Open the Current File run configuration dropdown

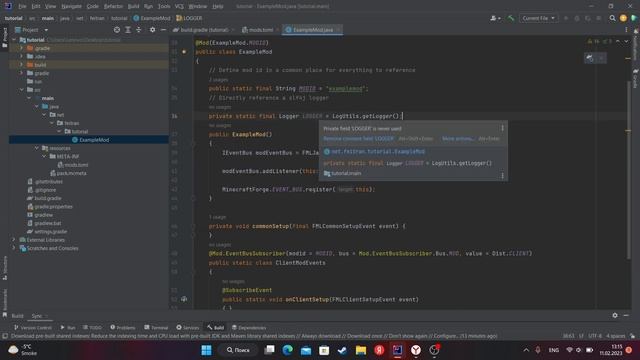[538, 18]
